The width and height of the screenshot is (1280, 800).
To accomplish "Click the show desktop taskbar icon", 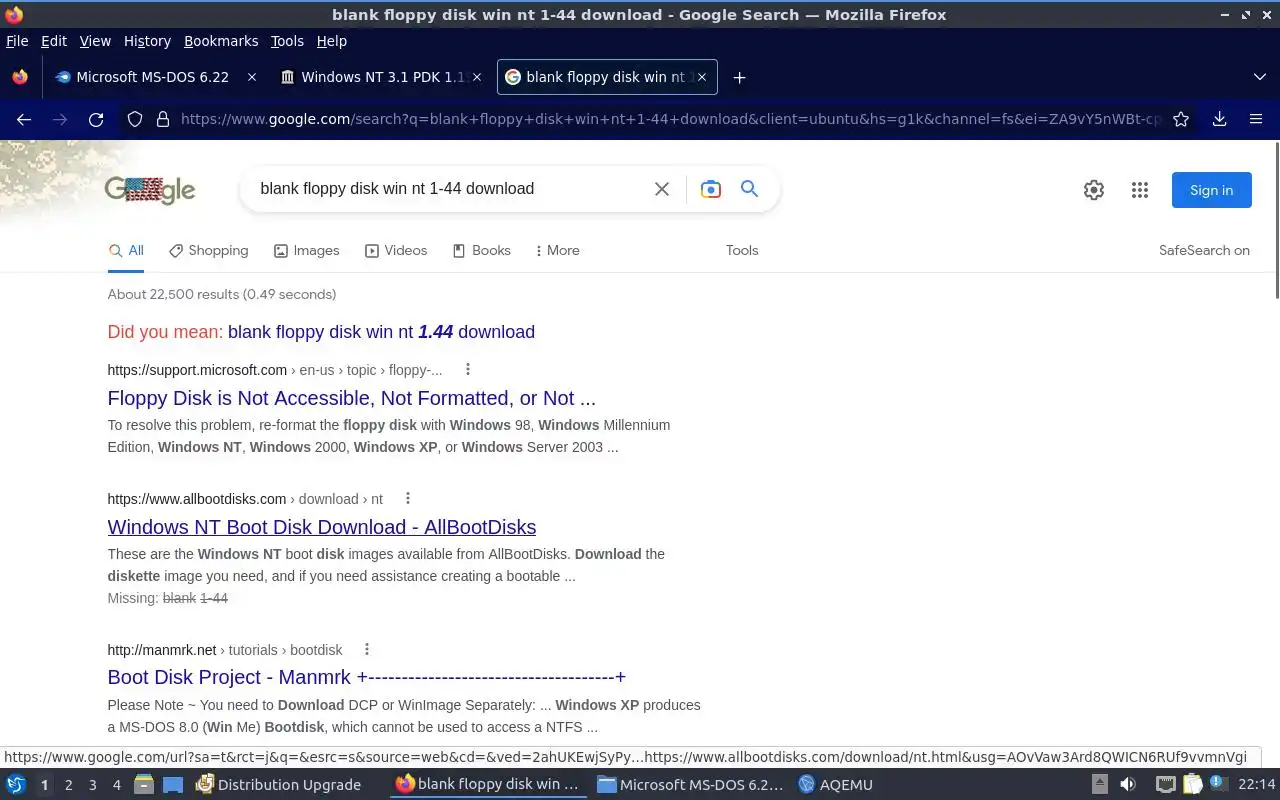I will pos(173,784).
